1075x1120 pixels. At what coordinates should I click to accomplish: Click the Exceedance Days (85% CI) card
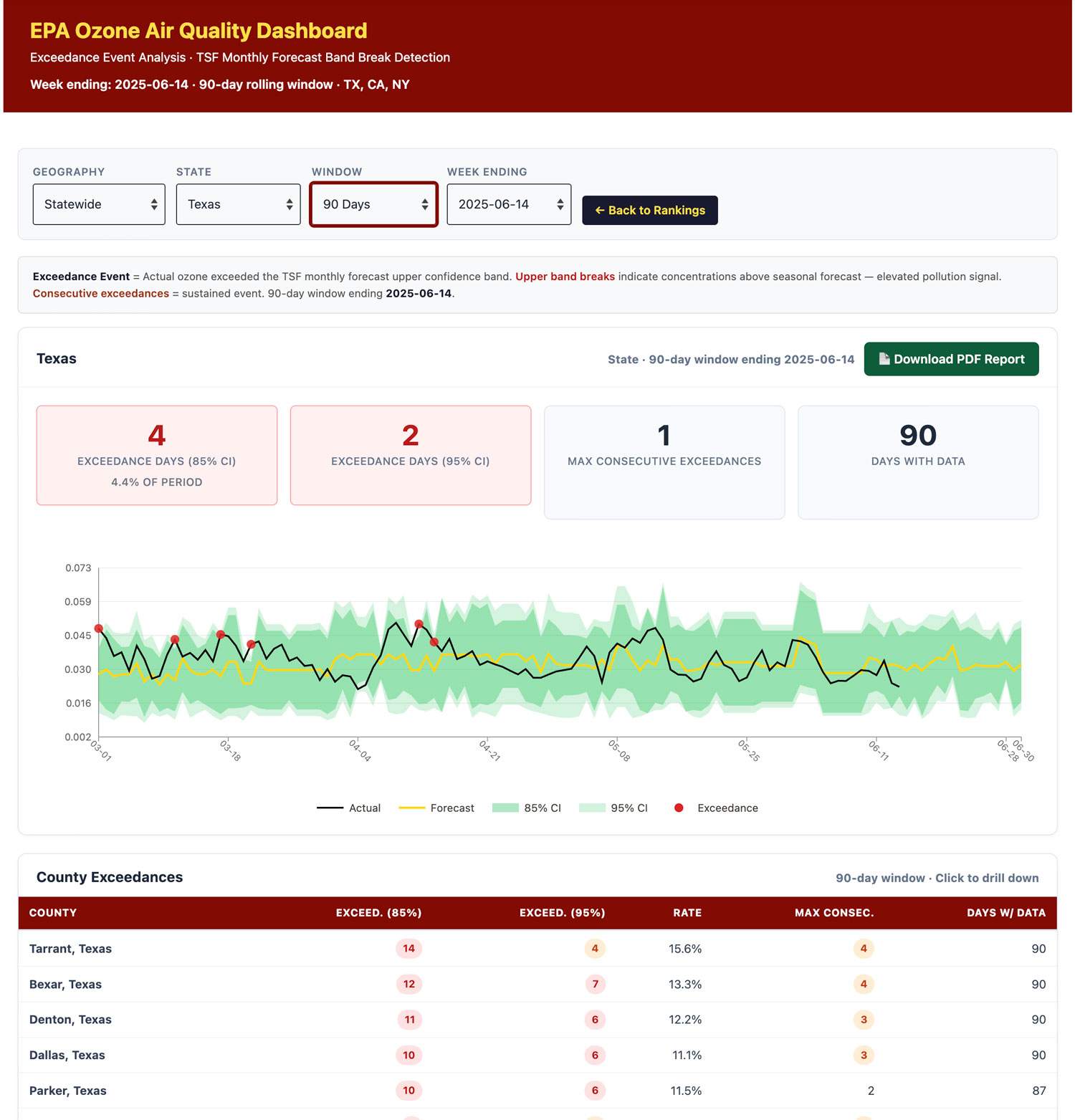pyautogui.click(x=157, y=455)
